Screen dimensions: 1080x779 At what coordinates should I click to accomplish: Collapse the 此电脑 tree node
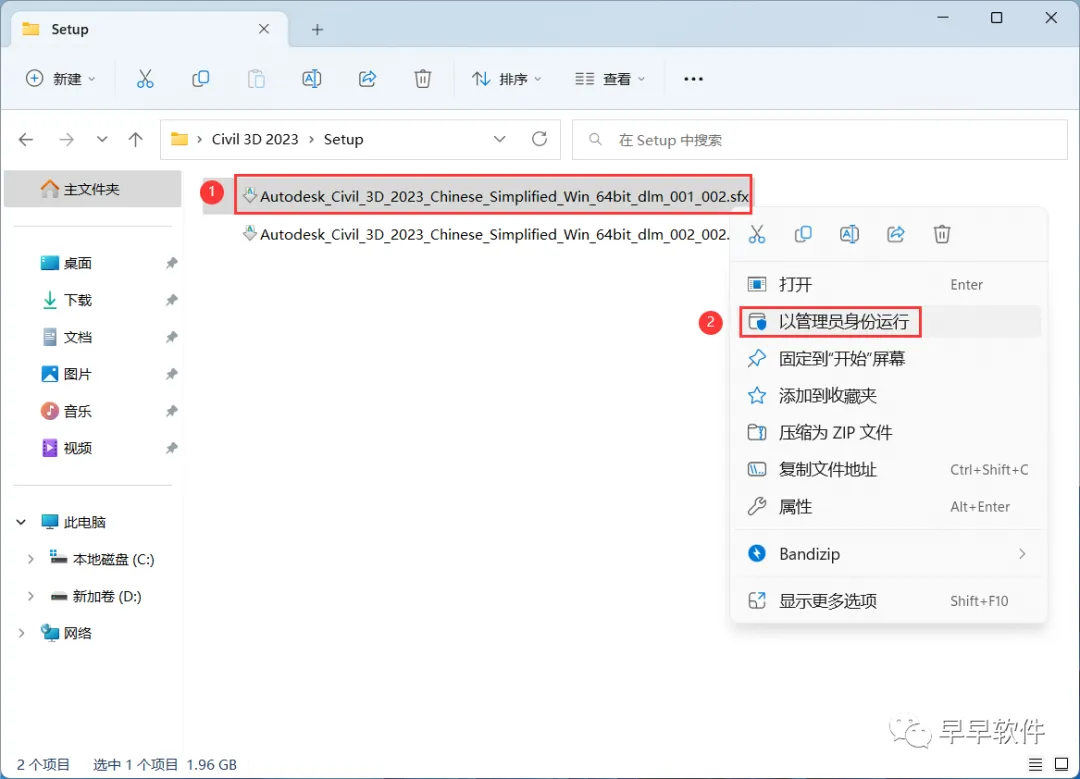pyautogui.click(x=21, y=522)
